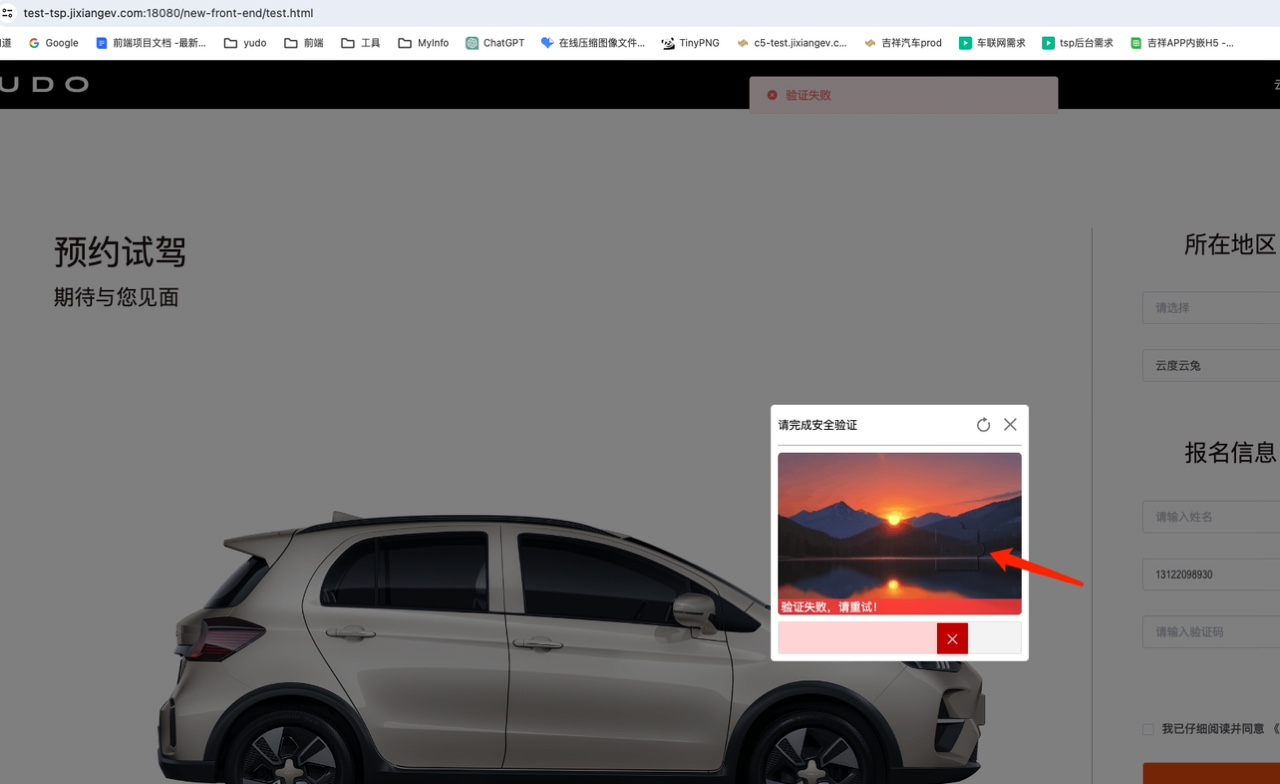Open the 请选择 region dropdown
1280x784 pixels.
1211,308
